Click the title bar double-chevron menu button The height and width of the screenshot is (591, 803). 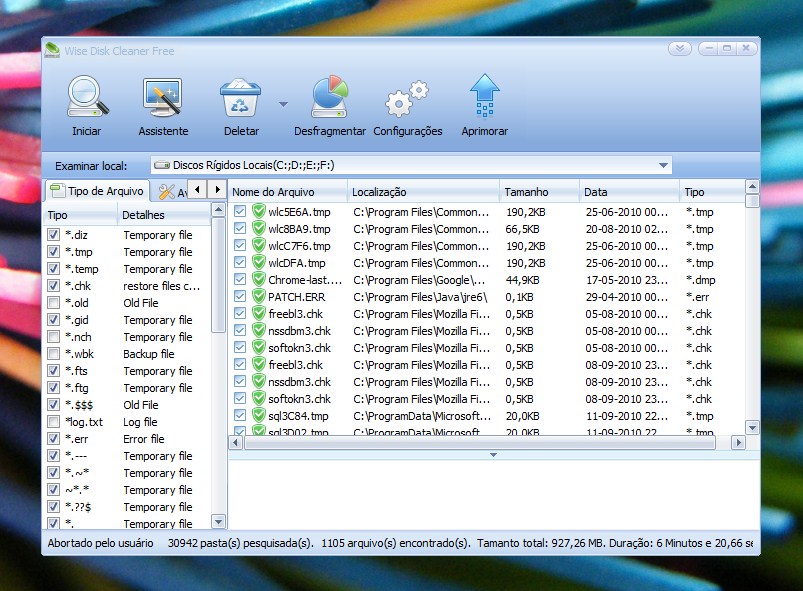[x=680, y=49]
